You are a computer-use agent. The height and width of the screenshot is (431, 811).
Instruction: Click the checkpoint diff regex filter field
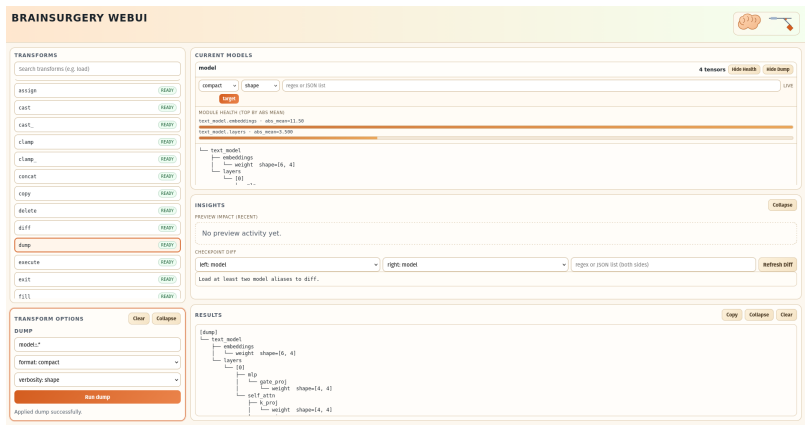click(663, 264)
